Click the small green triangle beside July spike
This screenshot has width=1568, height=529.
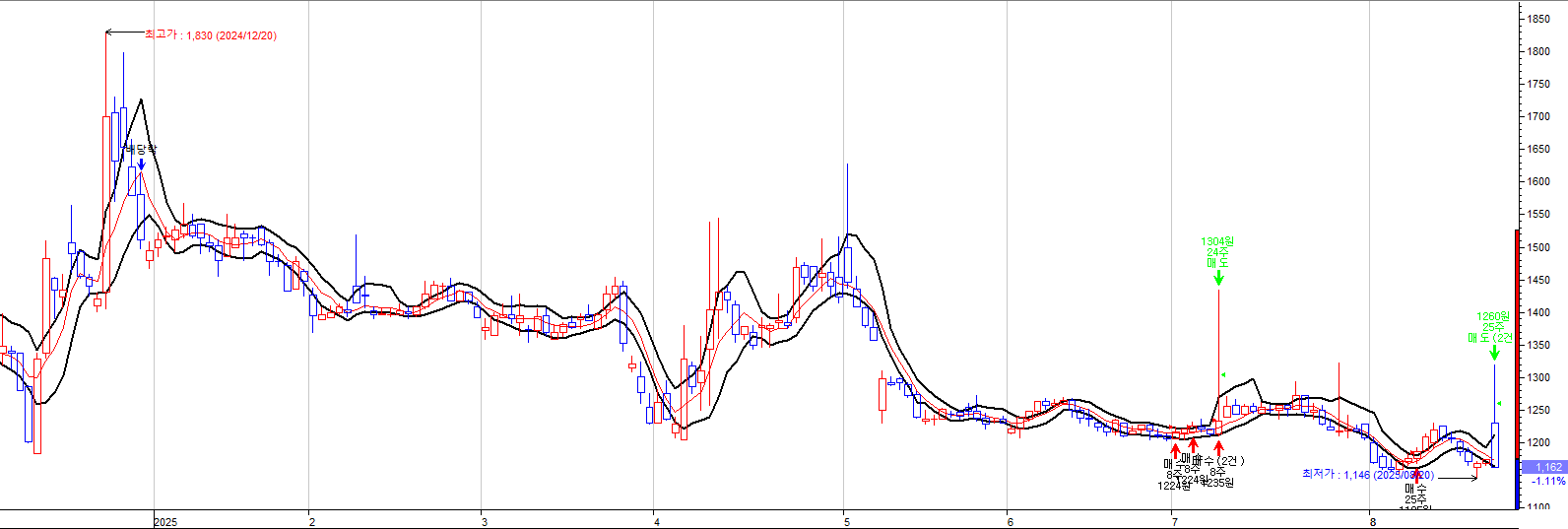click(1223, 374)
